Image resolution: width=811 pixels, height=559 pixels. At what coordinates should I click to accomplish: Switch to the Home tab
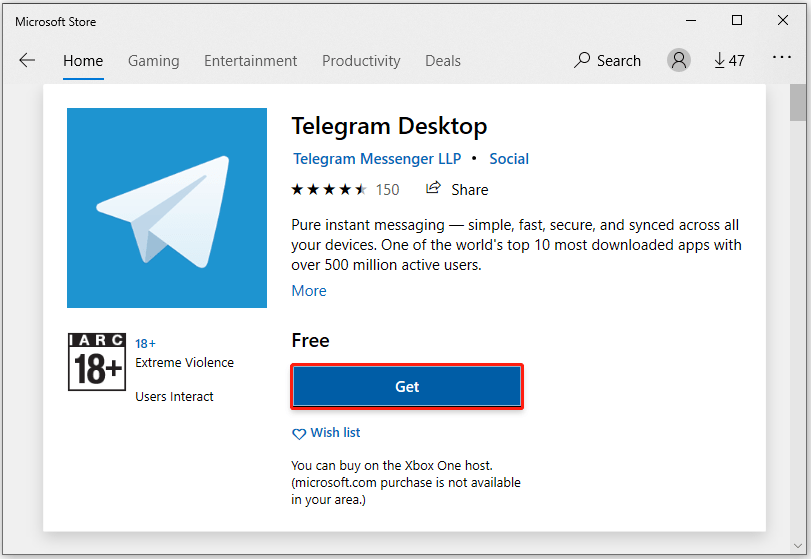tap(83, 61)
